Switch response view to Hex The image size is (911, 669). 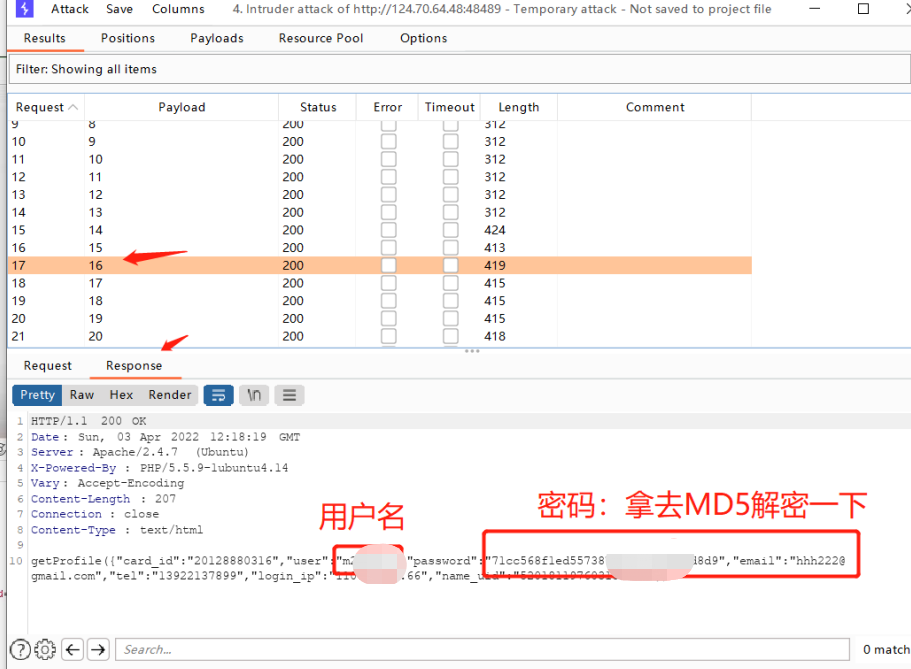(121, 395)
